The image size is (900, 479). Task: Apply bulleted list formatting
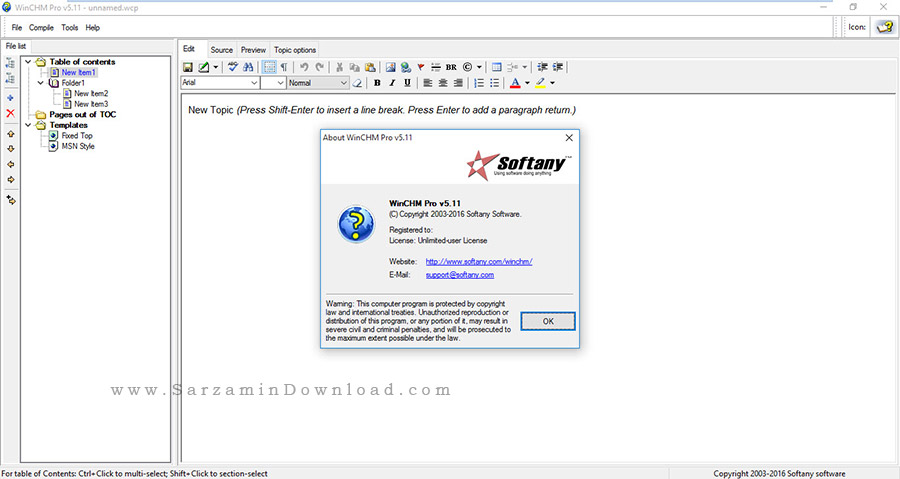point(494,83)
